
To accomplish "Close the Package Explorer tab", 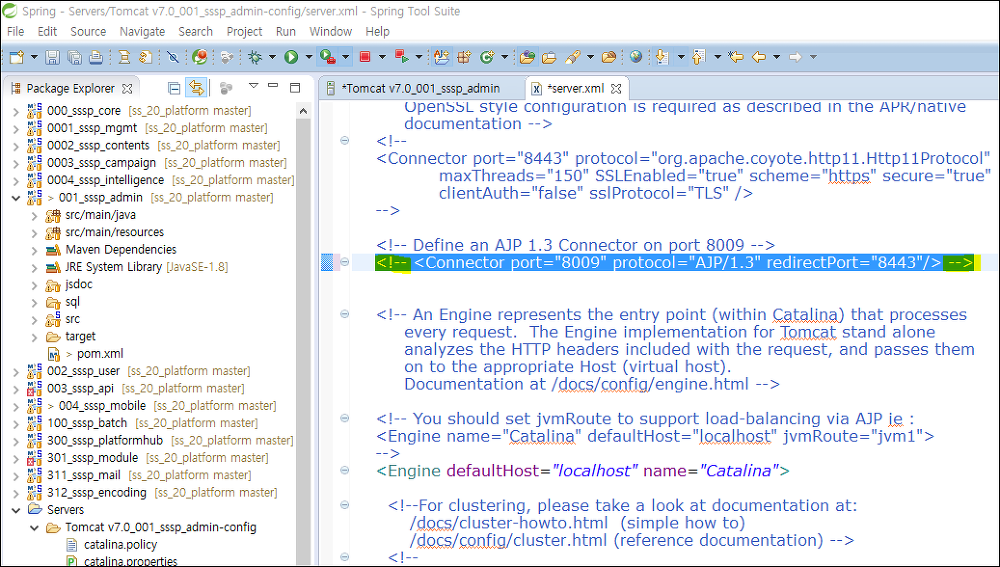I will [127, 89].
